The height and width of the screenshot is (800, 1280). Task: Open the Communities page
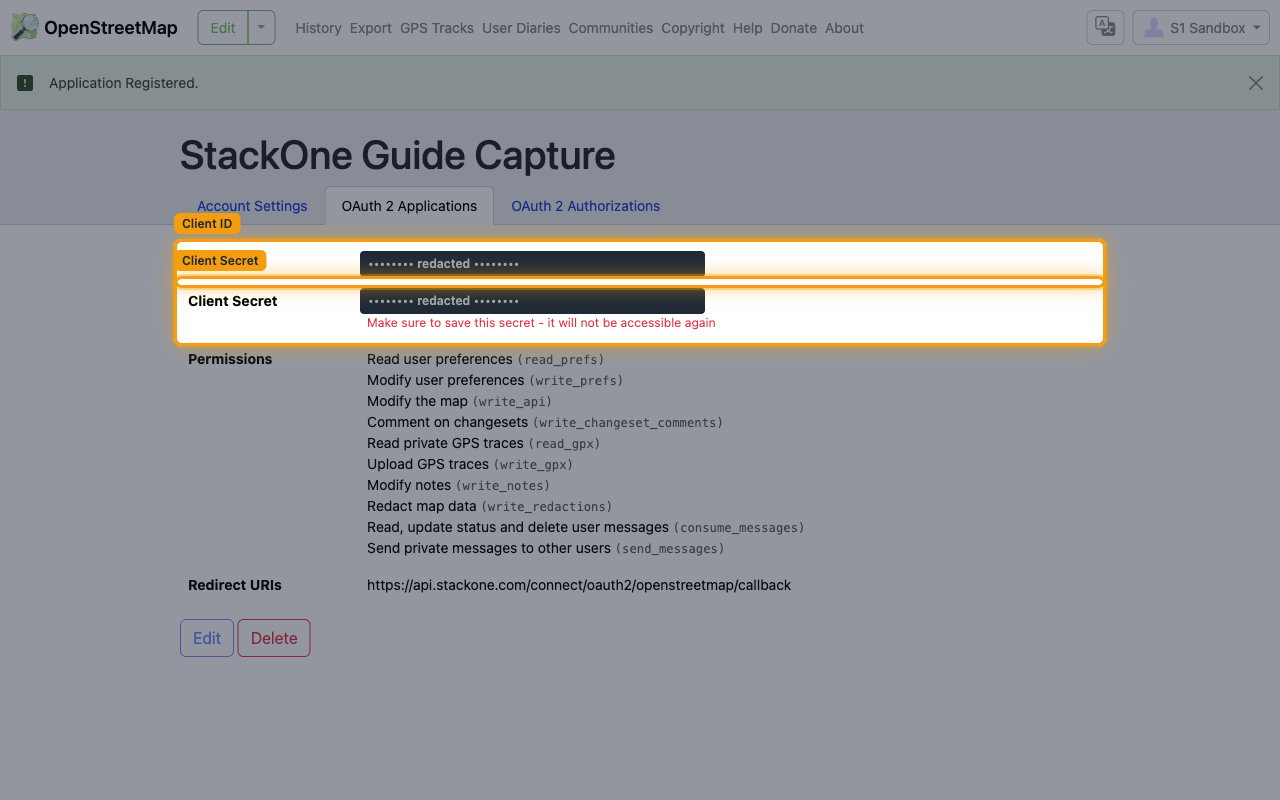click(610, 28)
